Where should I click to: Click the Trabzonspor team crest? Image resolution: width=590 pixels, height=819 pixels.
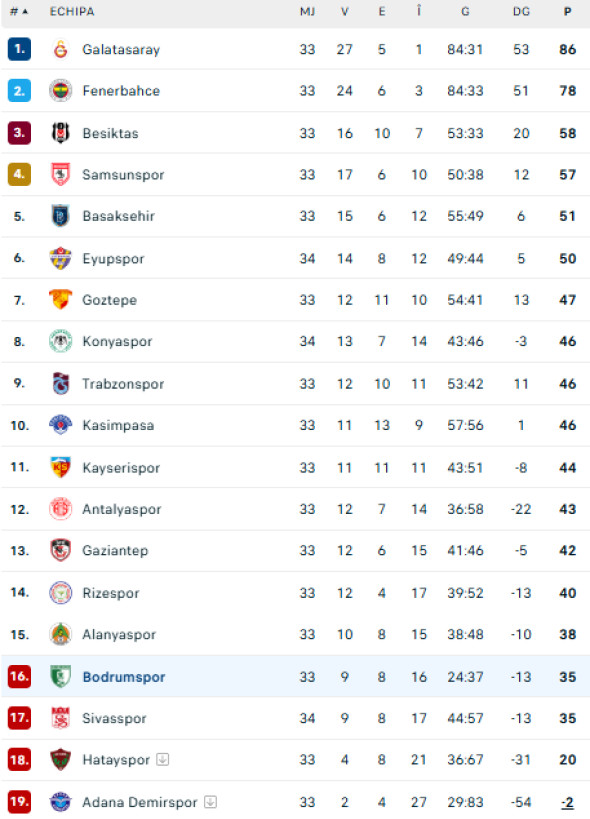[x=61, y=384]
